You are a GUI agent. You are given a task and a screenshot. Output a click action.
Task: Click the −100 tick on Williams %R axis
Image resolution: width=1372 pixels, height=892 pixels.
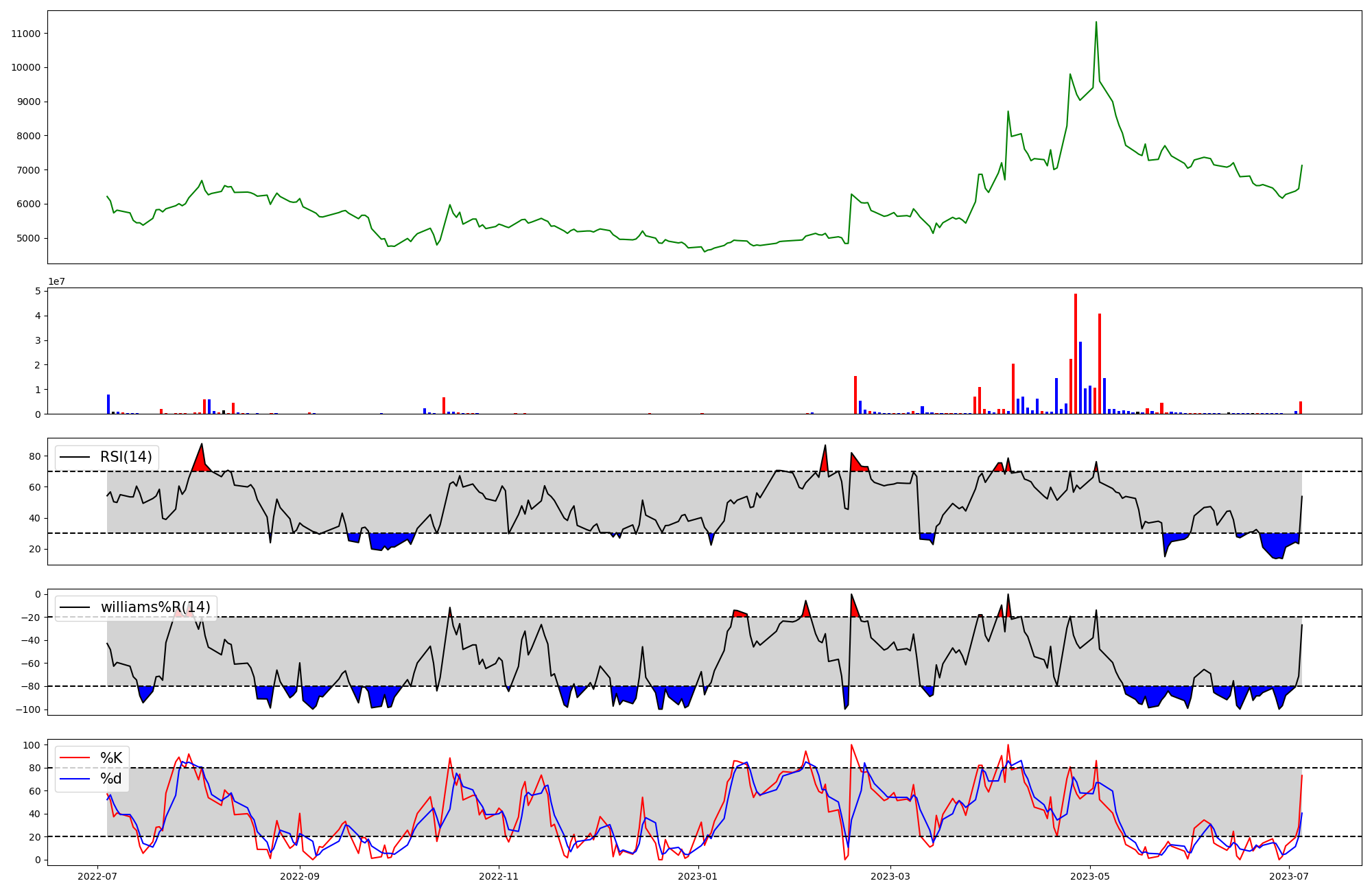coord(27,709)
